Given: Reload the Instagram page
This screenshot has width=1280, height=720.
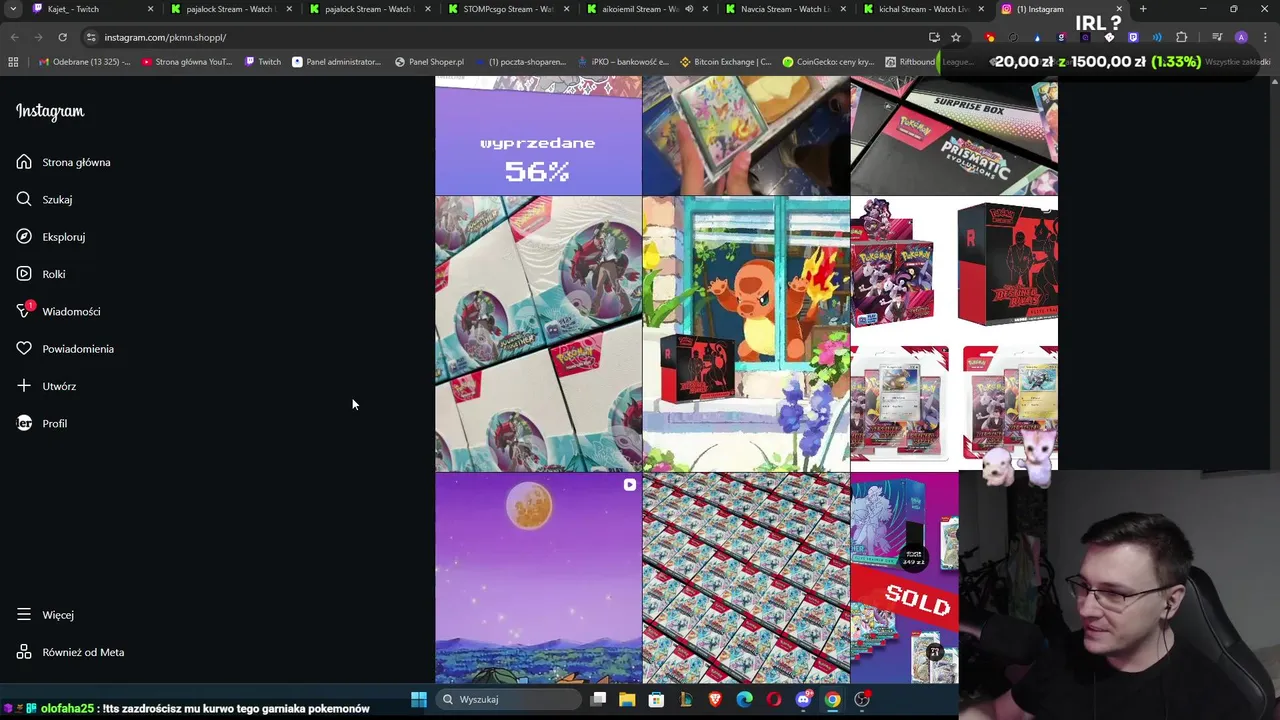Looking at the screenshot, I should coord(62,37).
